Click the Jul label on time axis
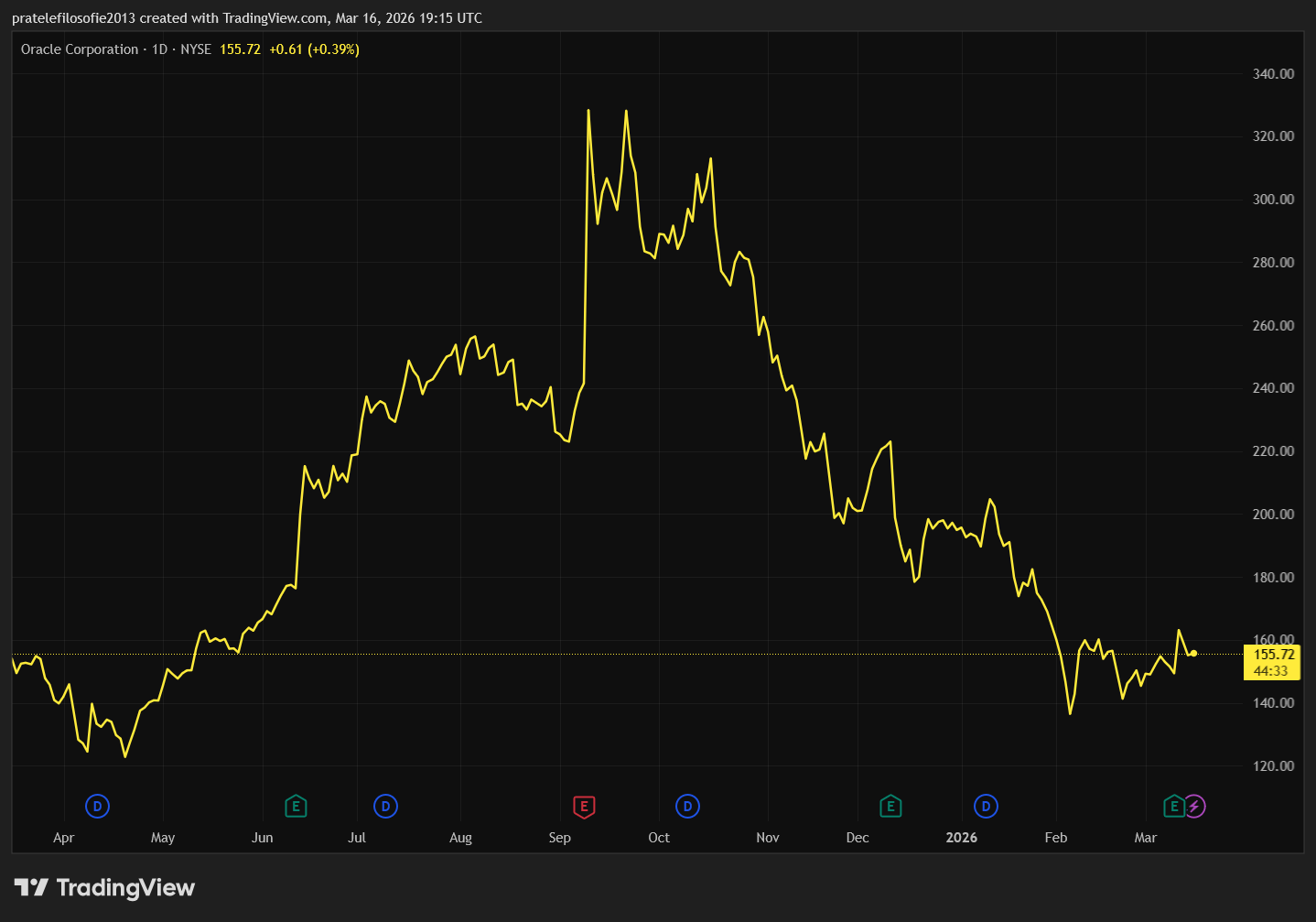 point(357,838)
